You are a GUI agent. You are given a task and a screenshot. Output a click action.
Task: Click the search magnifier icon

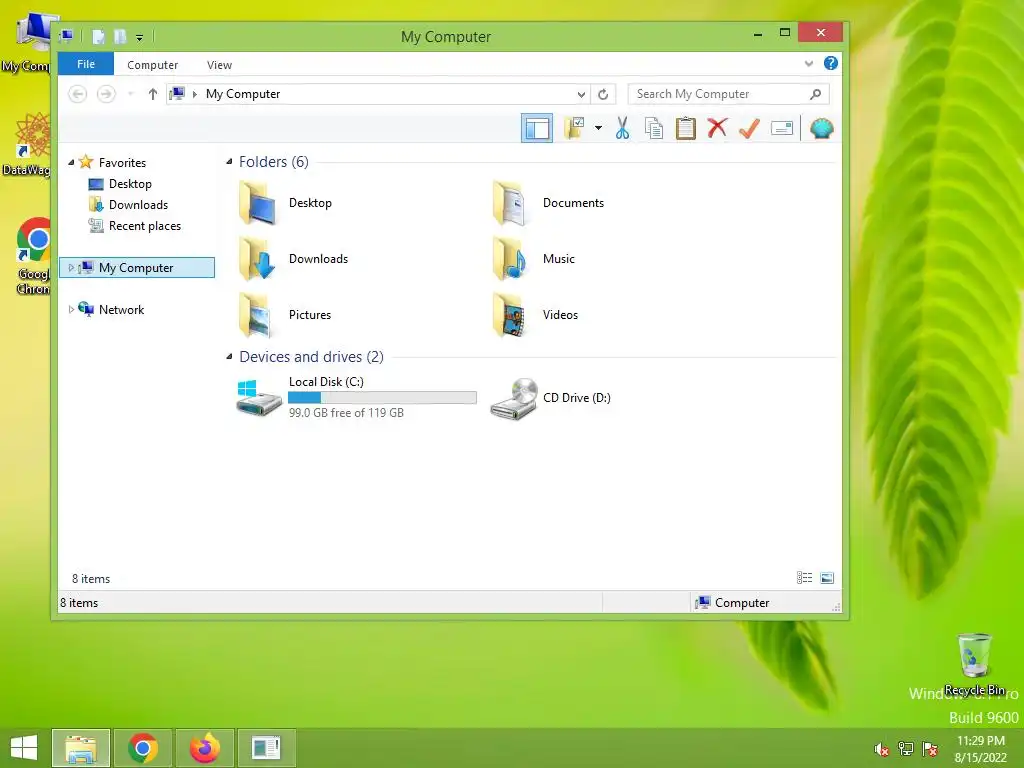(816, 94)
